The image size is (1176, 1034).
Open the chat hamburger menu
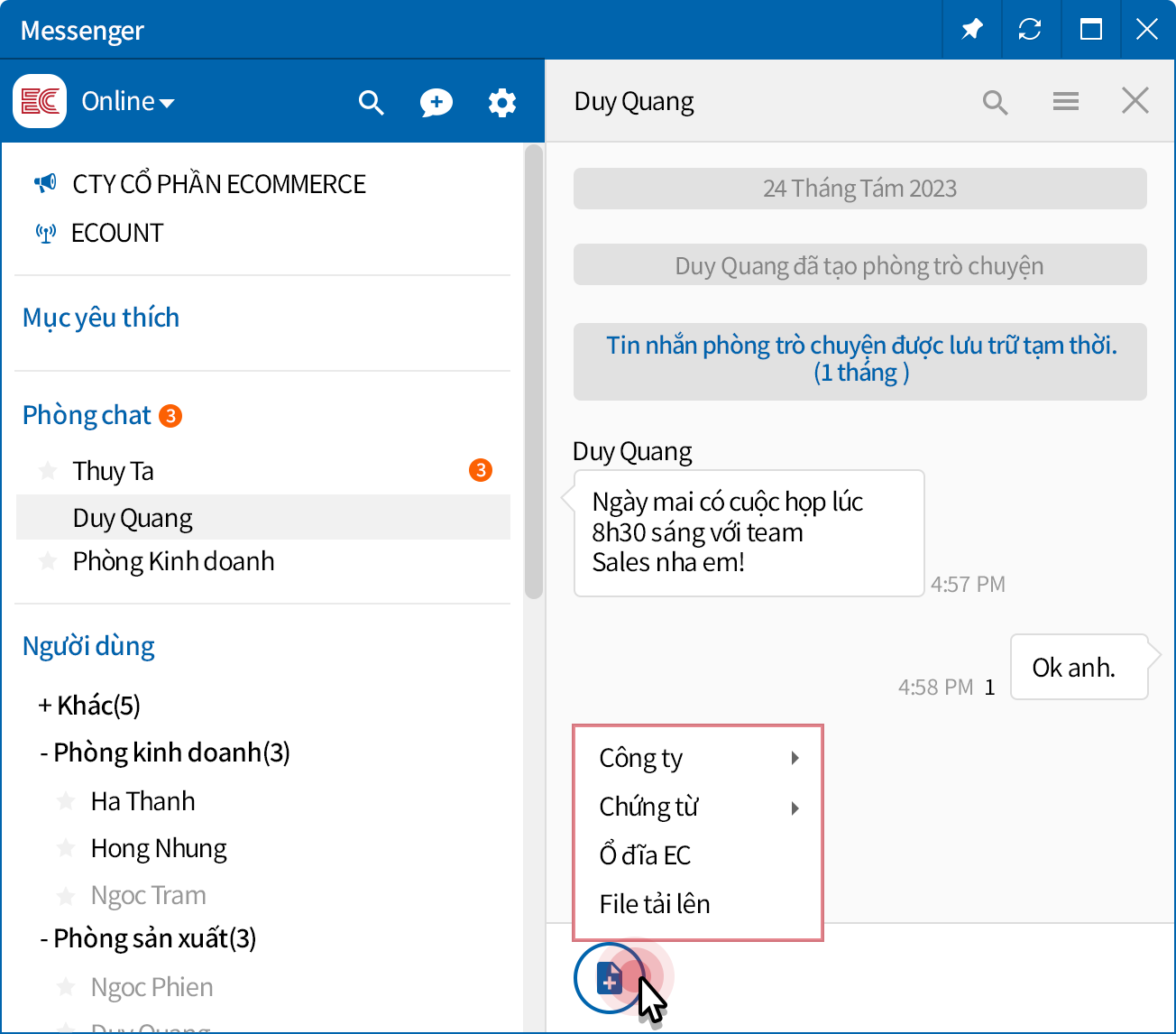click(x=1065, y=102)
